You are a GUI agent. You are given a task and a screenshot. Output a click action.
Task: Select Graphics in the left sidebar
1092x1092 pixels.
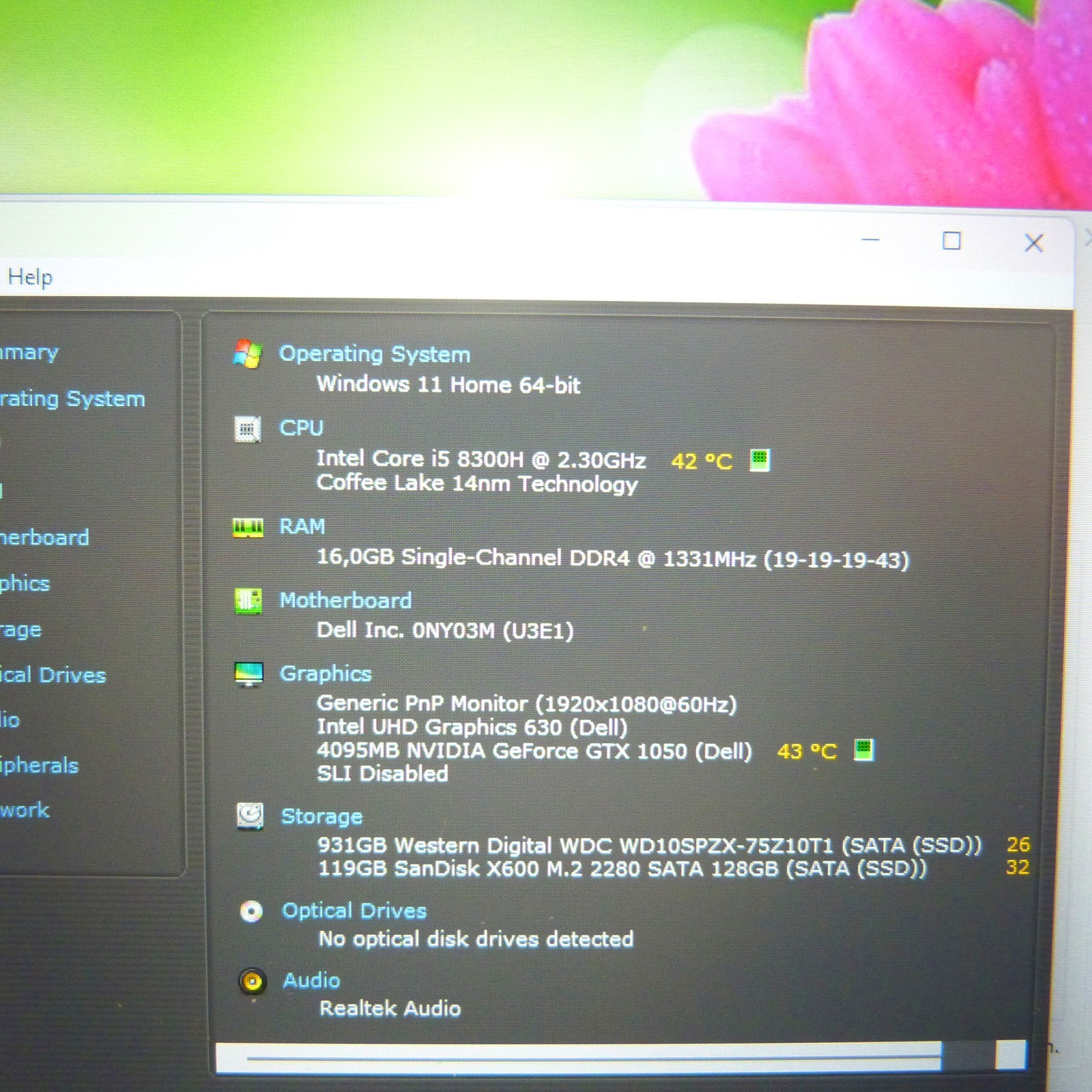coord(25,584)
